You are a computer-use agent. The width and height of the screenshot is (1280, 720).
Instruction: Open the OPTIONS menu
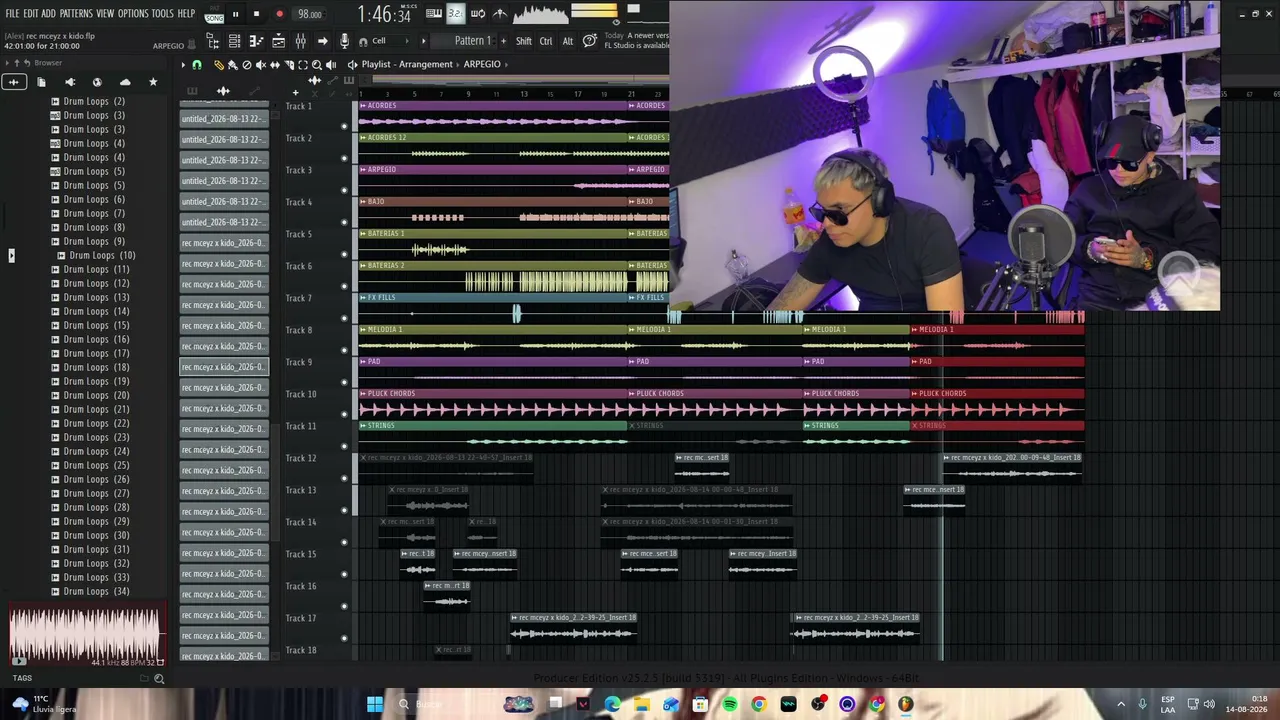click(133, 14)
